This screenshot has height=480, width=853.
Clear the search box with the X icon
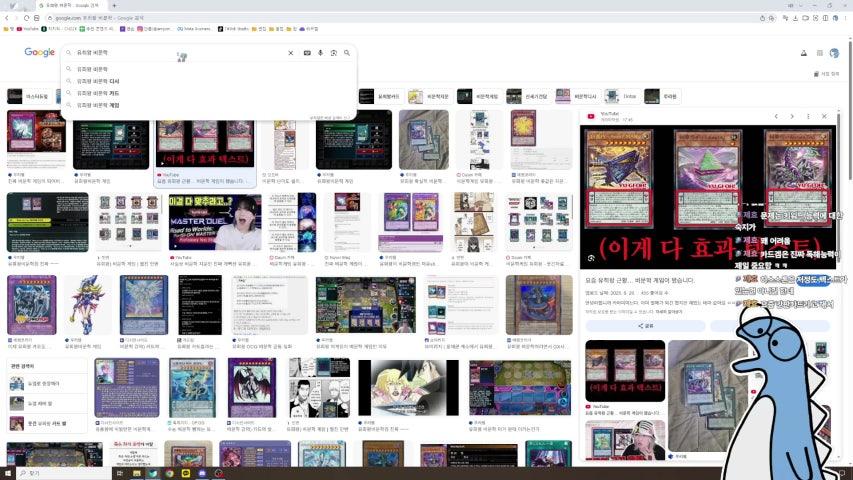click(292, 53)
